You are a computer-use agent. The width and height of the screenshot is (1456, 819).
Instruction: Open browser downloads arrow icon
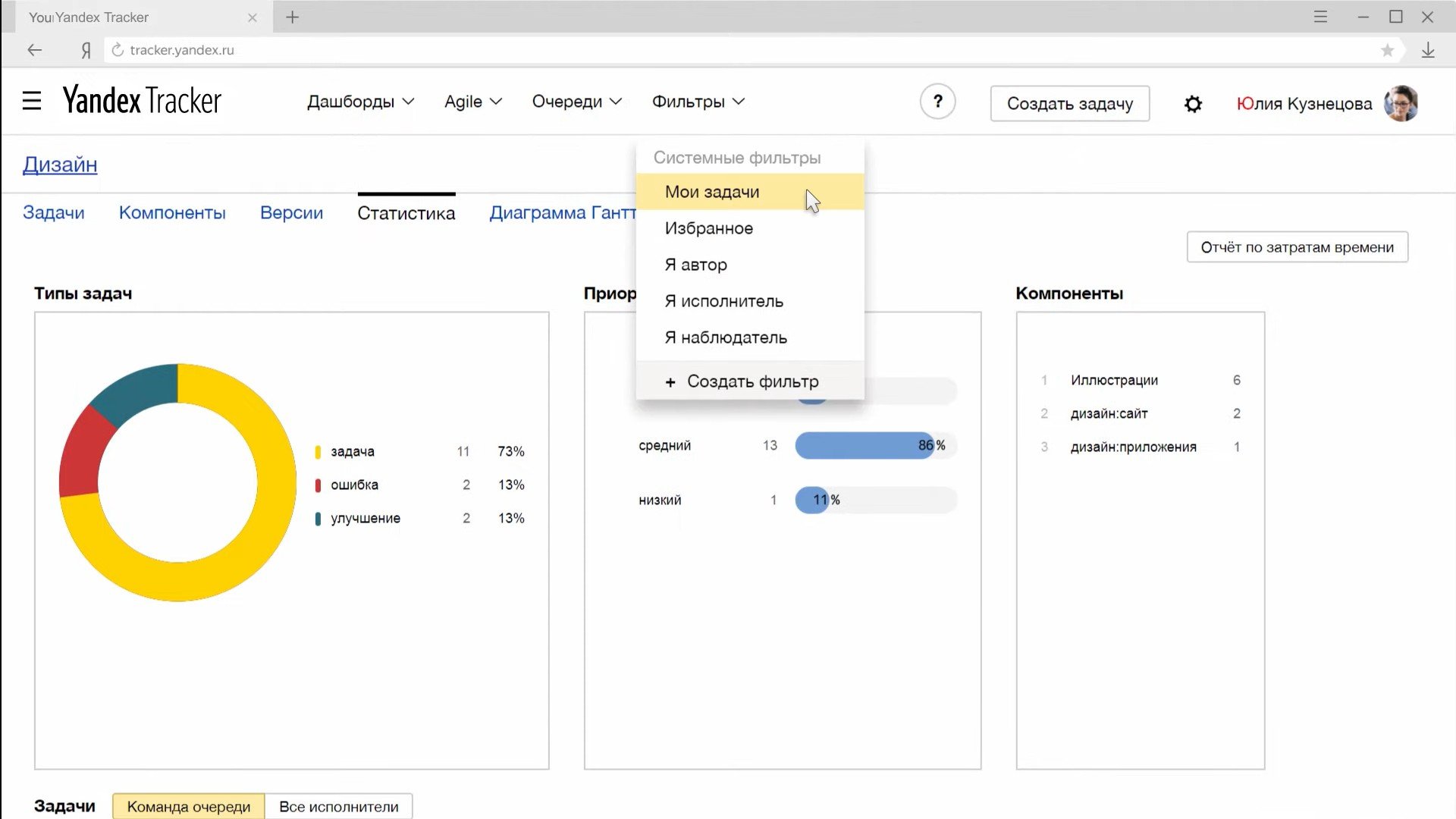pos(1428,50)
